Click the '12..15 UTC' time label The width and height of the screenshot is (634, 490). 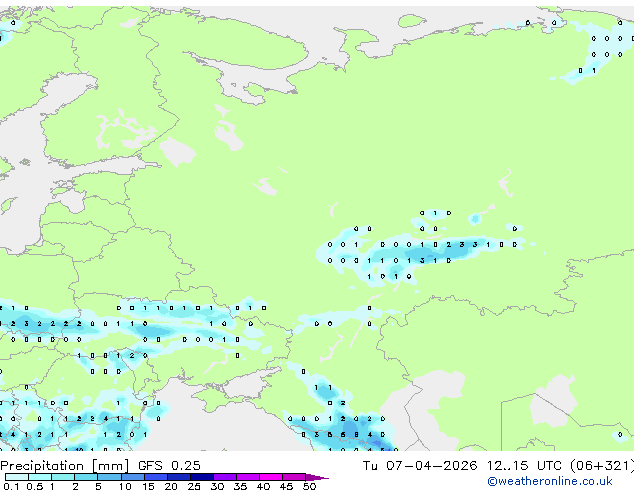pos(524,466)
